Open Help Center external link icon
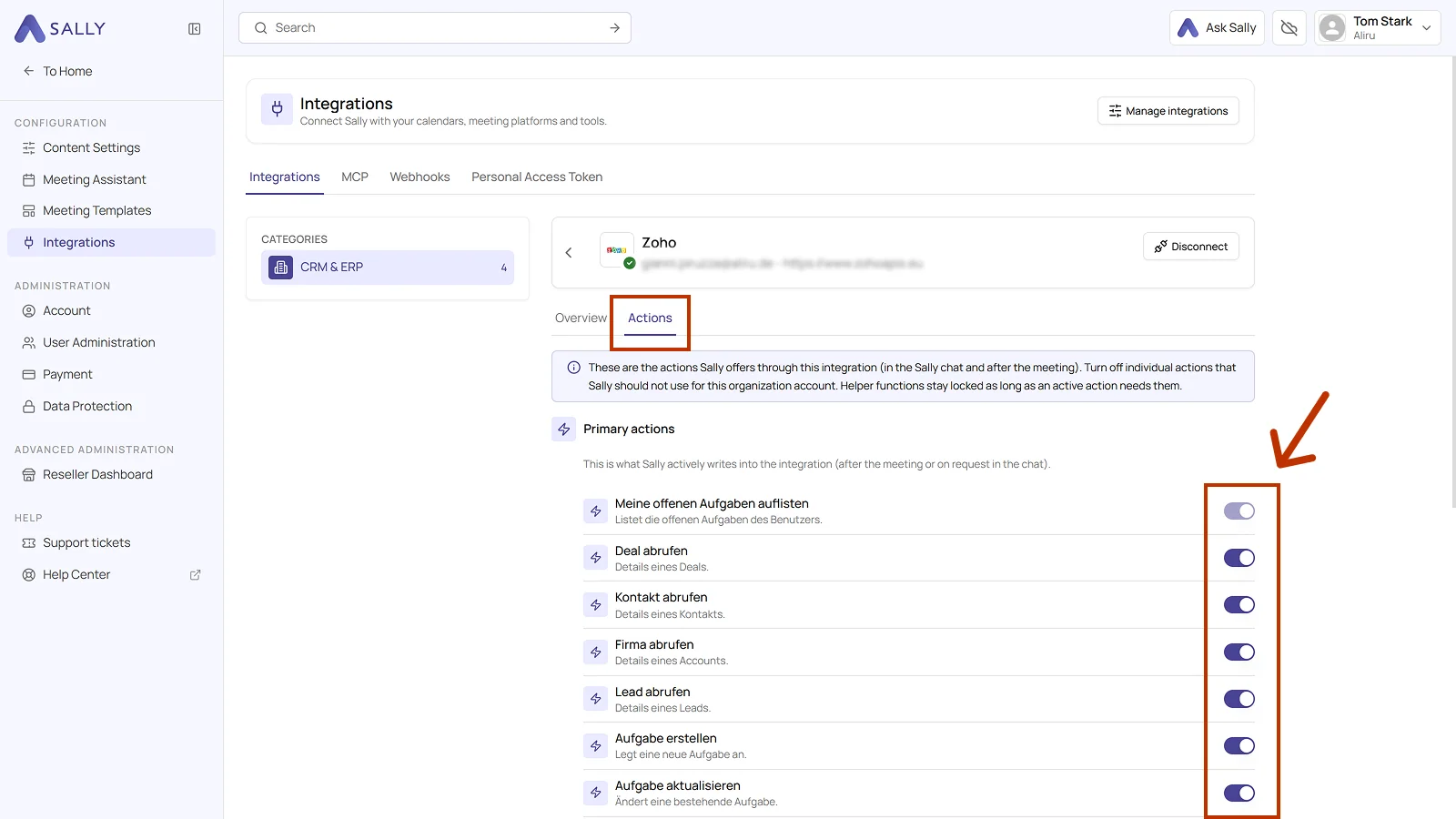Viewport: 1456px width, 819px height. point(195,575)
